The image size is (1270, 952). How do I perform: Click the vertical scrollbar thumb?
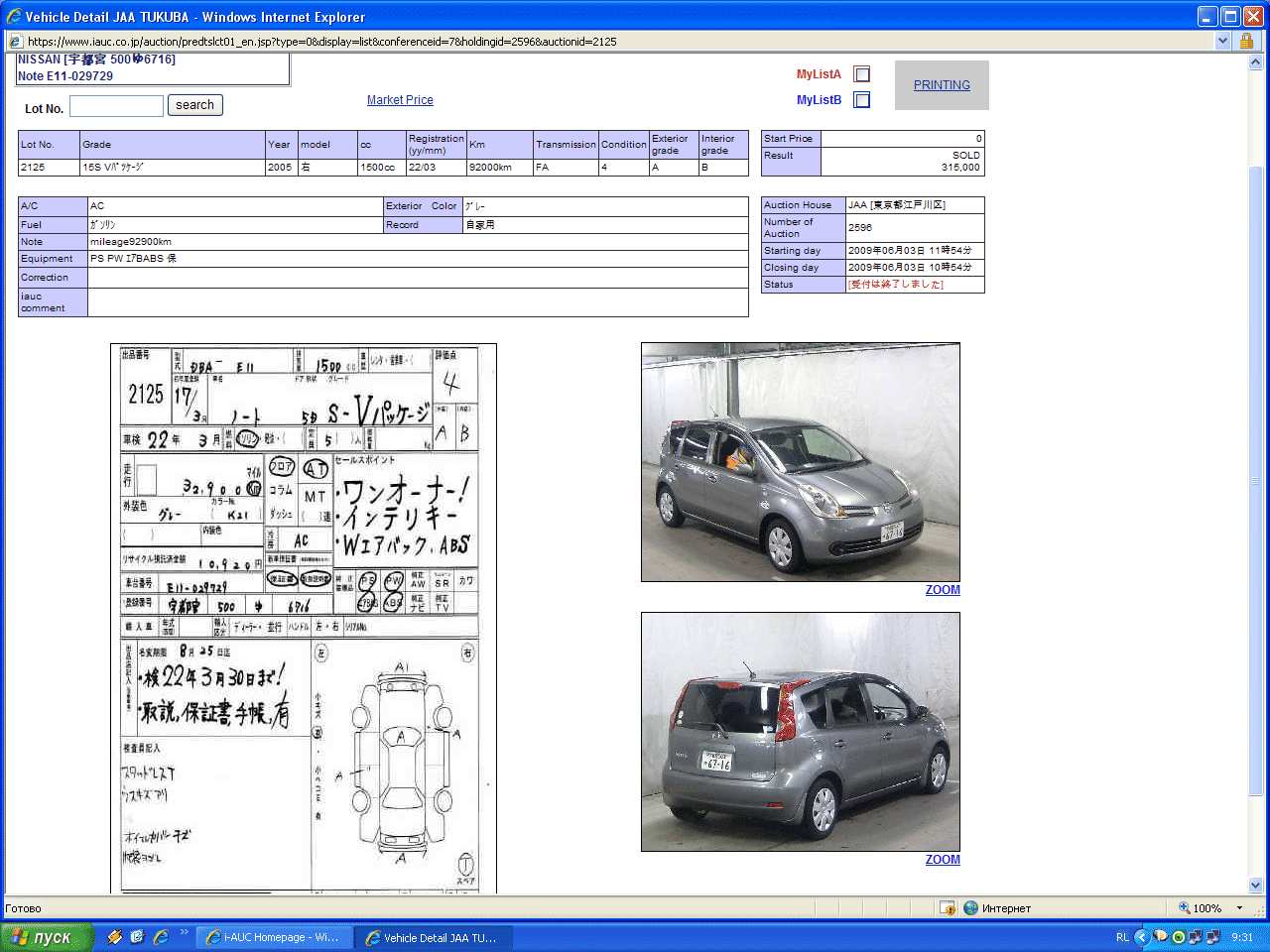[x=1255, y=481]
